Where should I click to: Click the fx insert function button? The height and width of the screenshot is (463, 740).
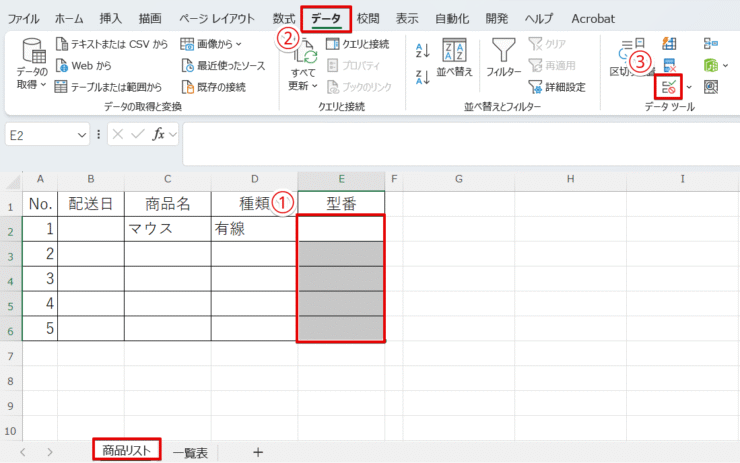[x=158, y=135]
